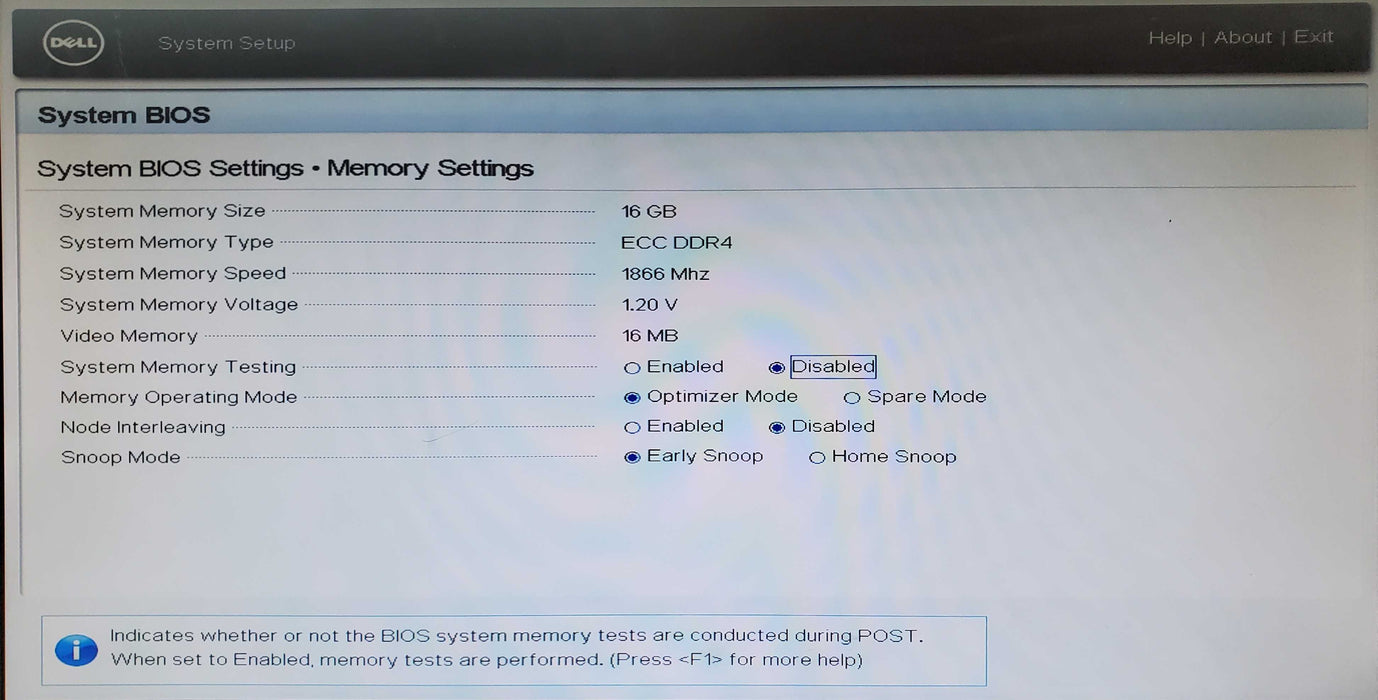Click the POST memory tests help text

(x=517, y=647)
